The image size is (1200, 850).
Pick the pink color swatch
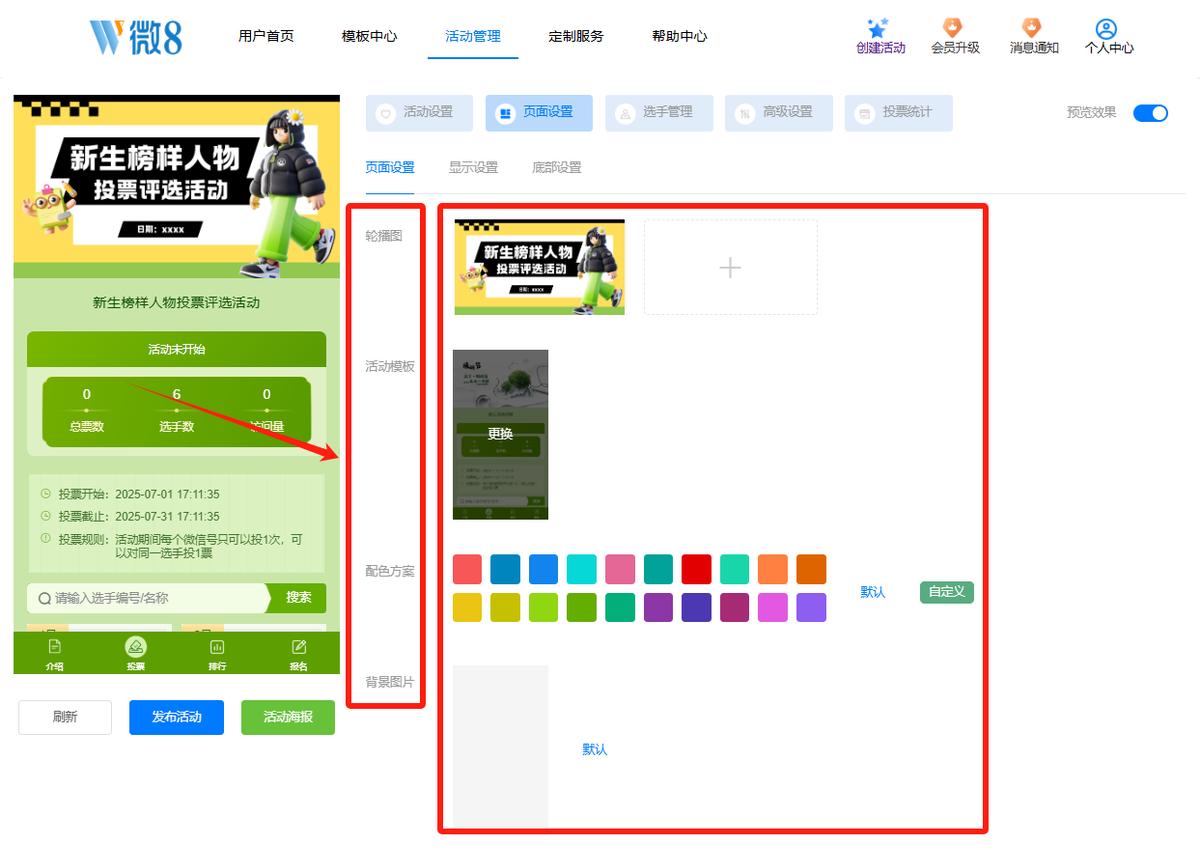tap(620, 569)
